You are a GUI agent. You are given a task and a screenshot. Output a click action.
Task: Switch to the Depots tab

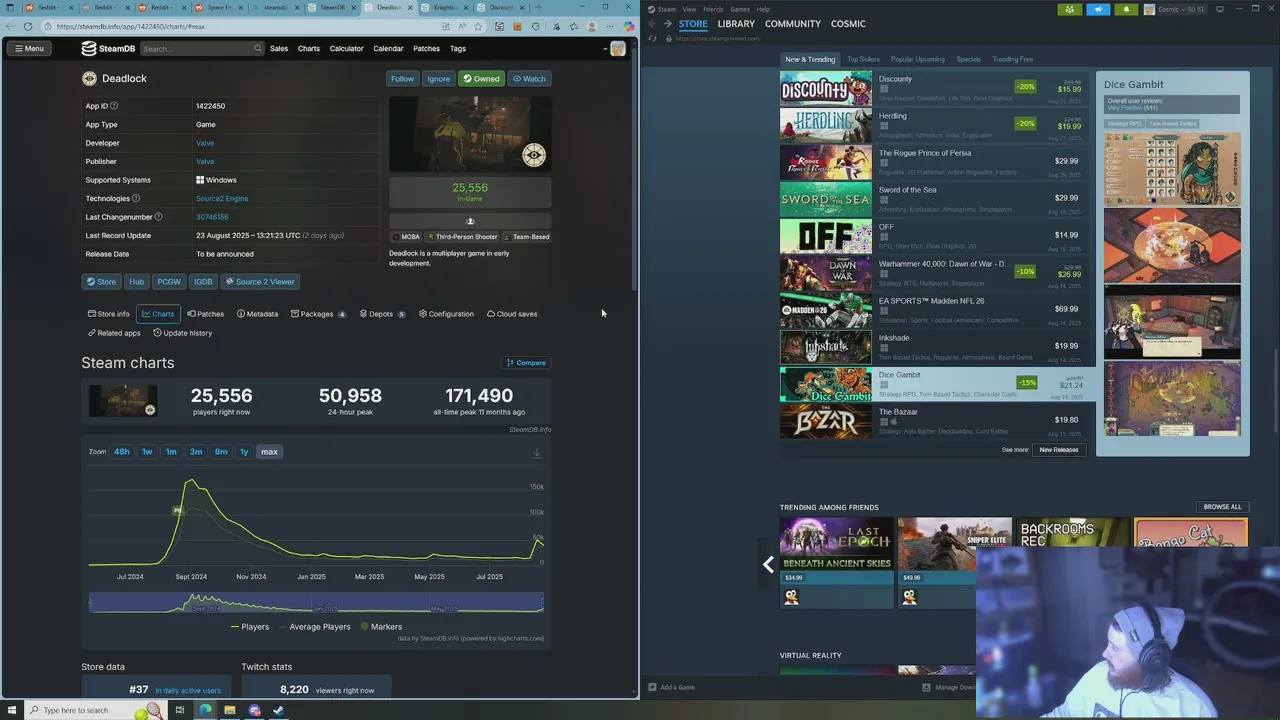(x=382, y=314)
